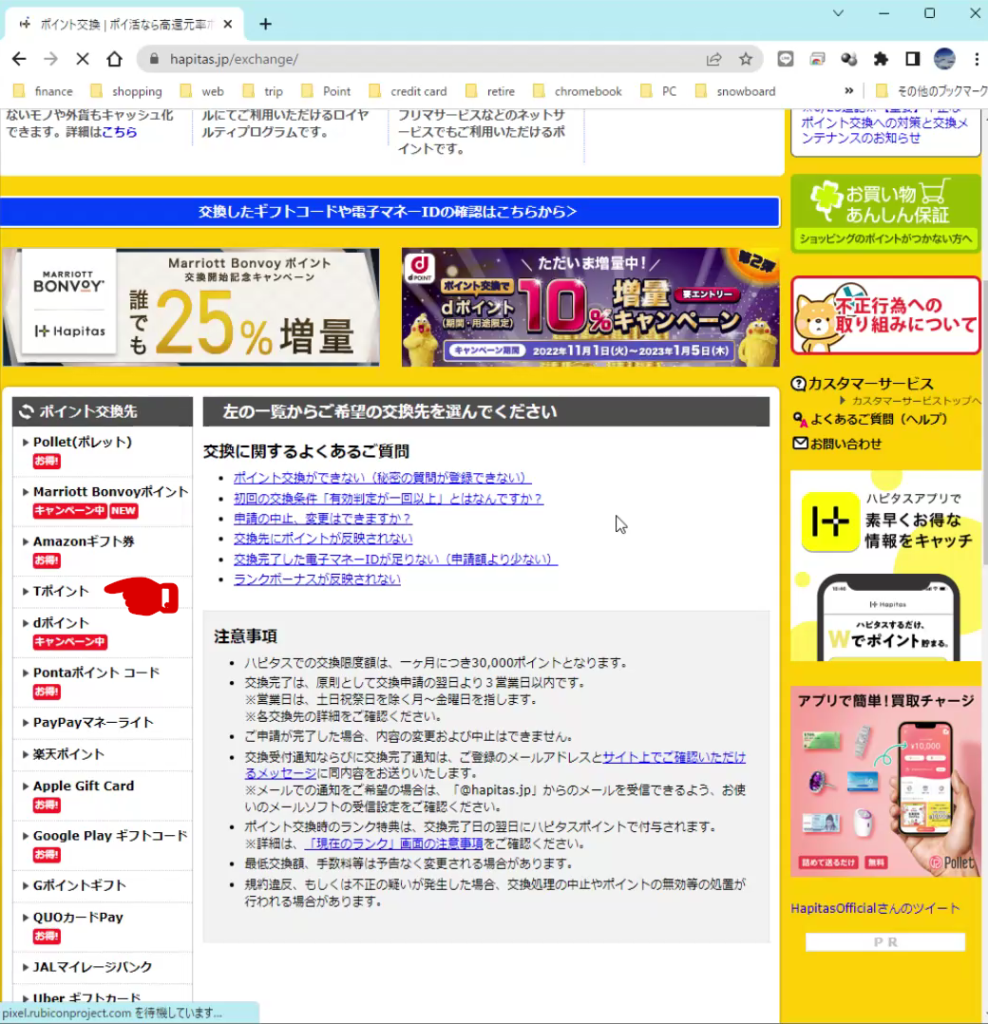Open the Chrome extensions puzzle icon

coord(880,59)
